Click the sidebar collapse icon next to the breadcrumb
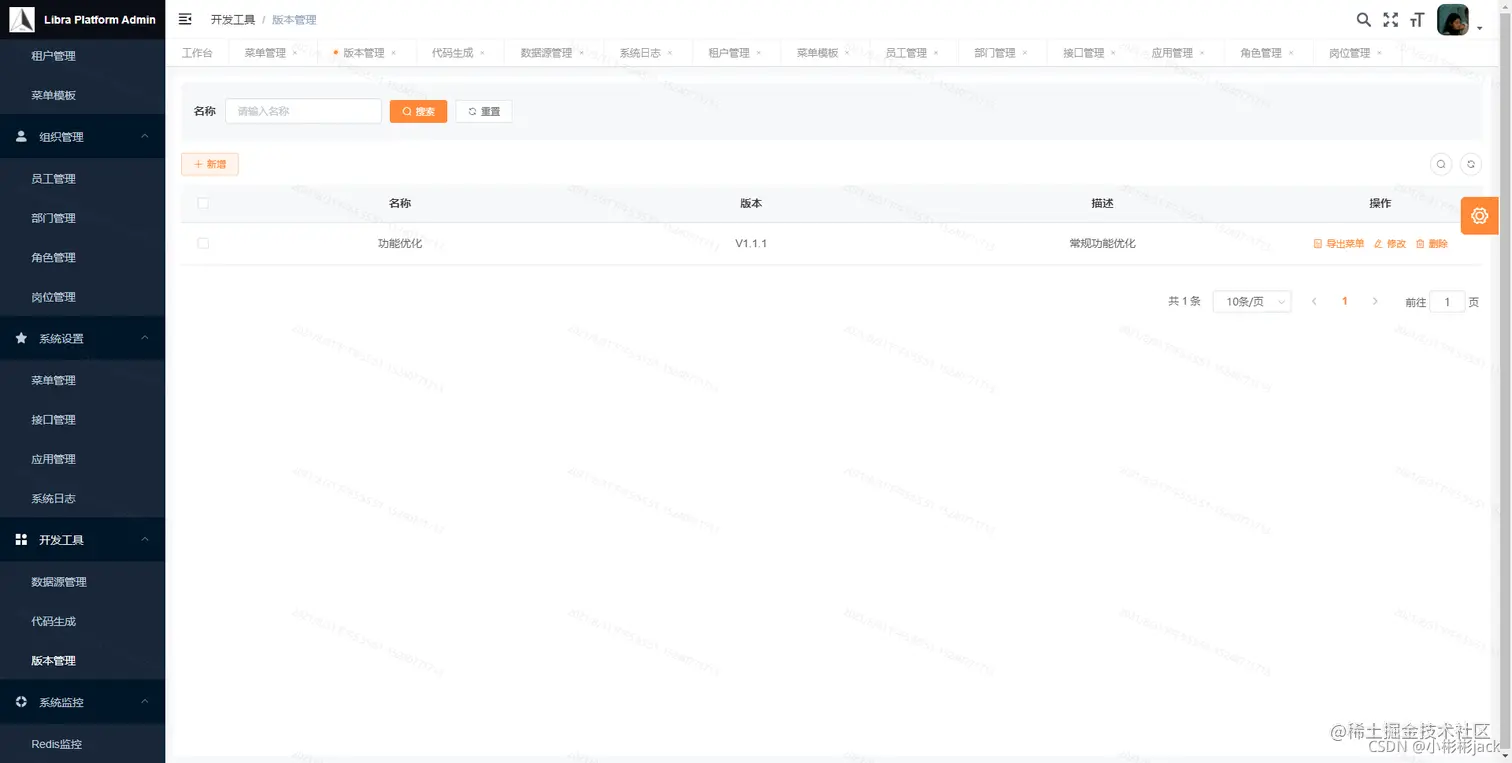1512x763 pixels. point(184,18)
